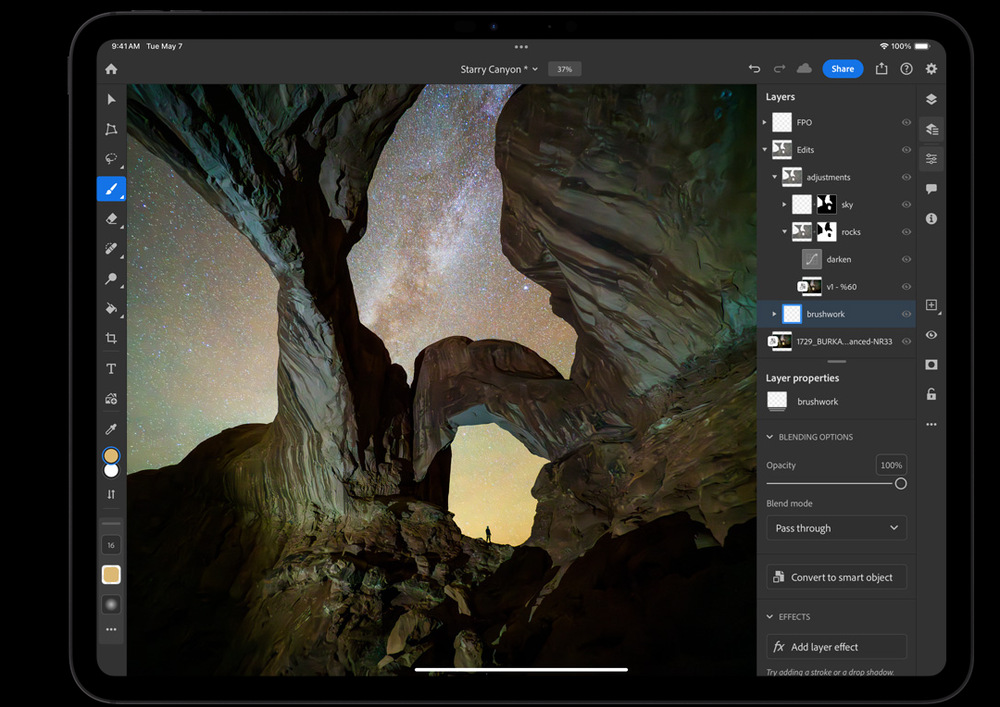
Task: Click the foreground color chip
Action: (x=111, y=455)
